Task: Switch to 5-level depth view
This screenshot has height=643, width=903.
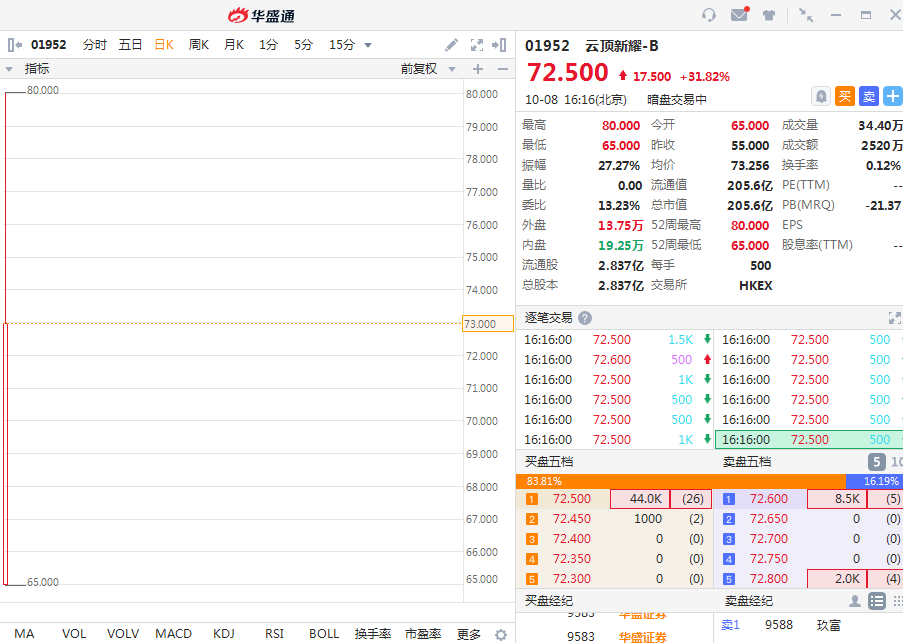Action: (x=876, y=462)
